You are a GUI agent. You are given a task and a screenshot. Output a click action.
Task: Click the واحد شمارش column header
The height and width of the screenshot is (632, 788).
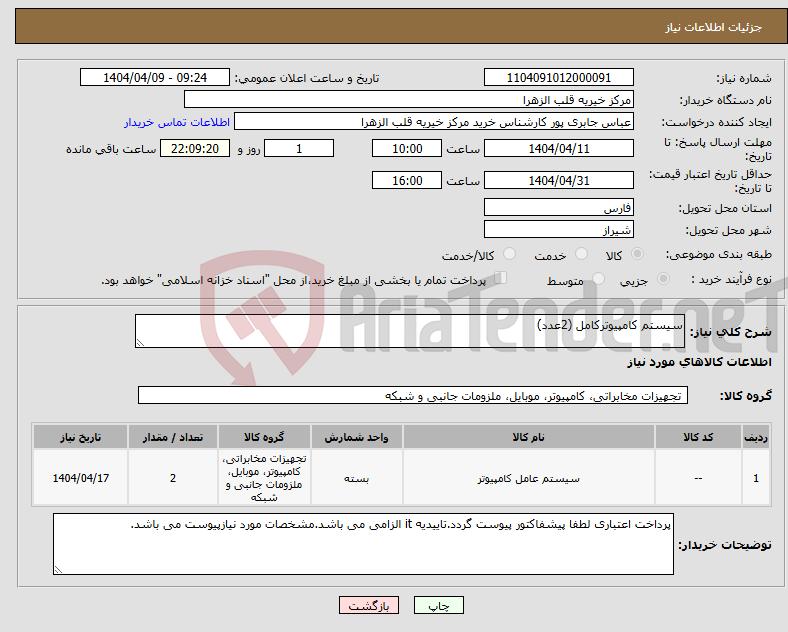[x=356, y=437]
